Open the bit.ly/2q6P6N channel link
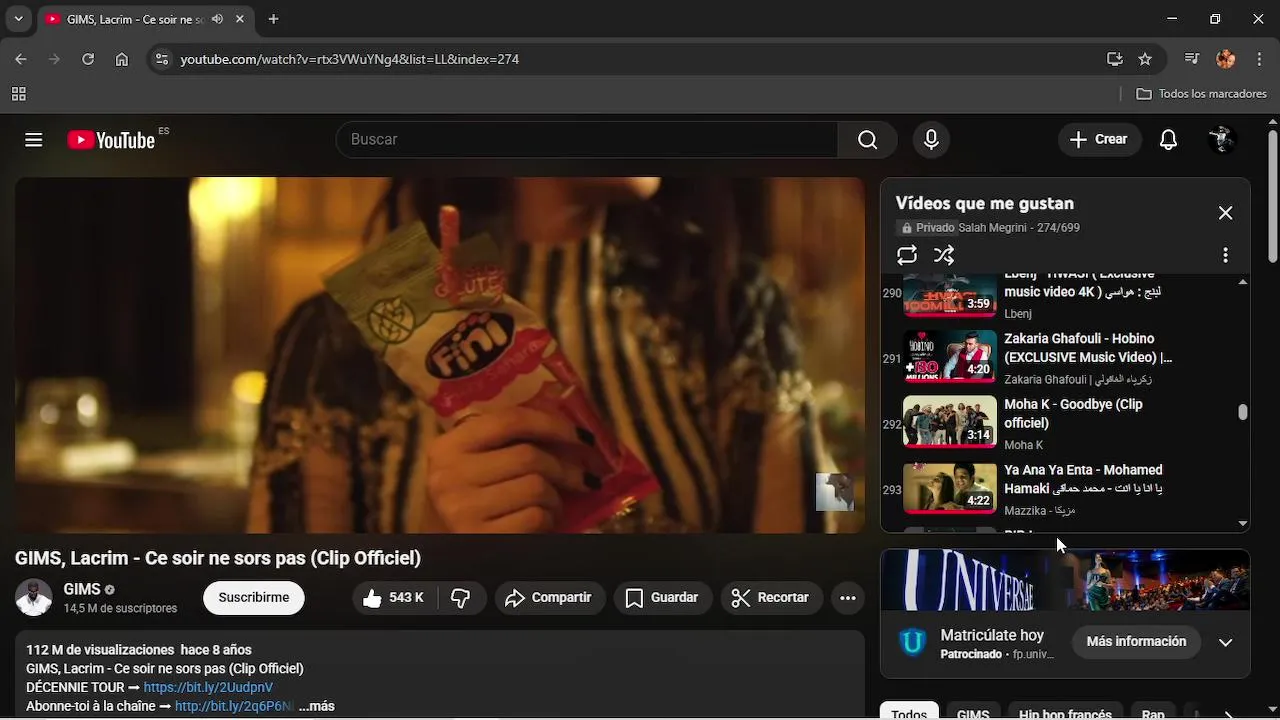This screenshot has height=720, width=1280. [x=234, y=706]
